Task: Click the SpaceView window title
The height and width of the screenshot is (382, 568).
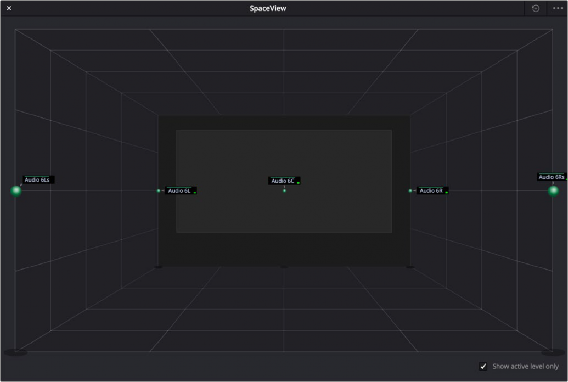Action: coord(268,8)
